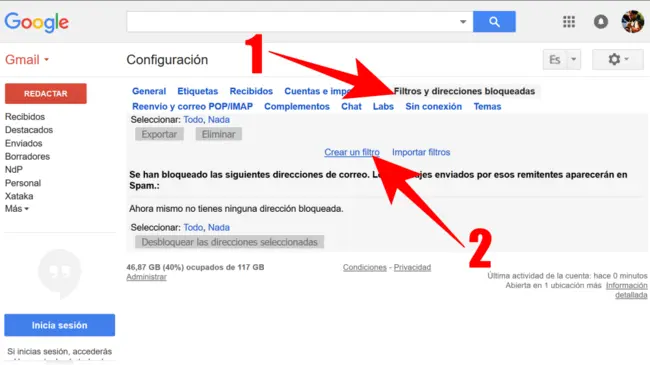Open Reenvío y correo POP/IMAP tab
The image size is (650, 365).
(x=192, y=107)
